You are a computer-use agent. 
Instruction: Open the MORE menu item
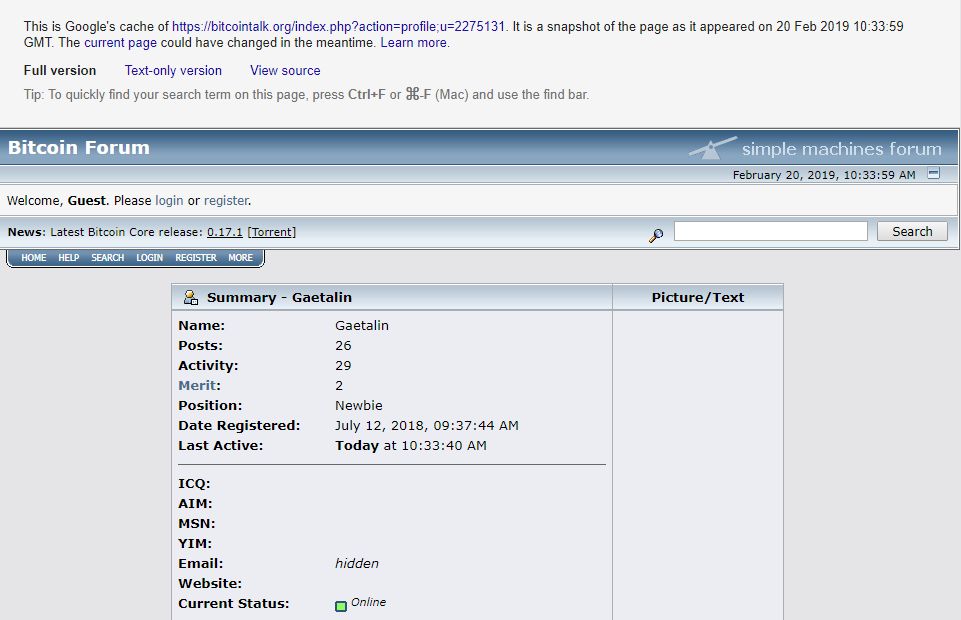point(241,258)
